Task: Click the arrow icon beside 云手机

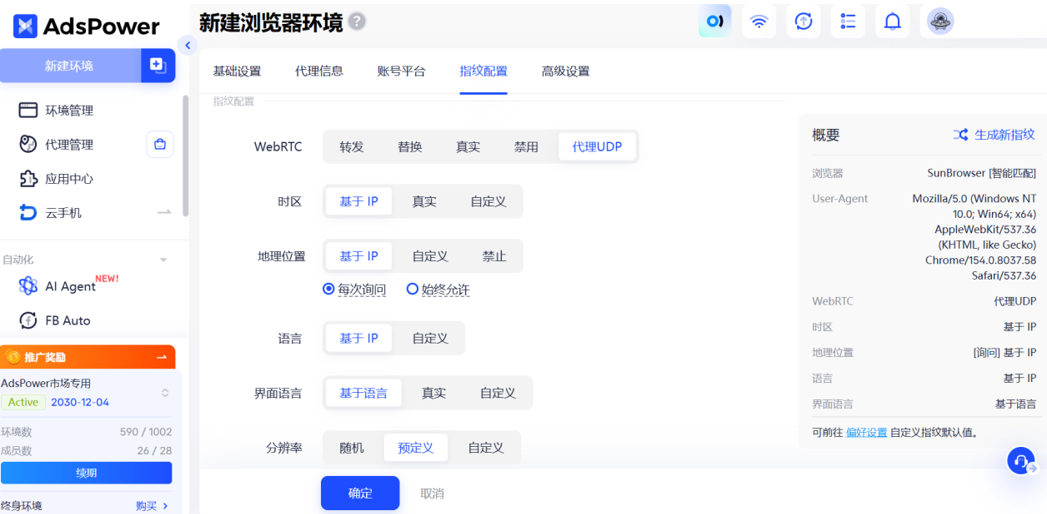Action: 164,212
